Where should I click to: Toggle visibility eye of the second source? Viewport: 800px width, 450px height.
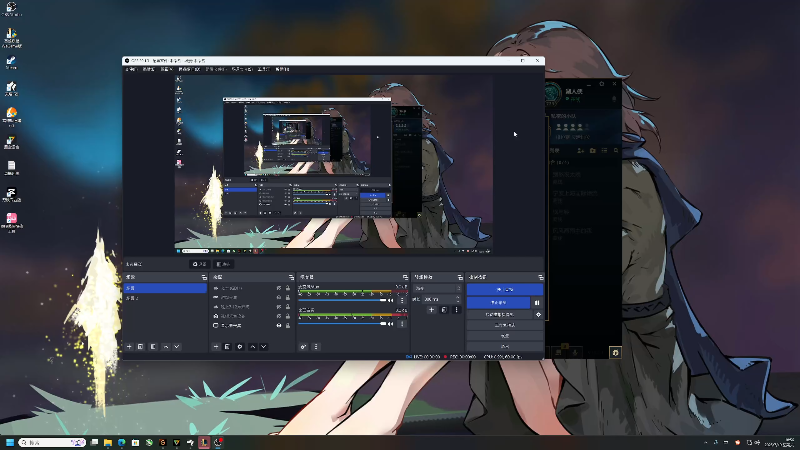point(279,297)
